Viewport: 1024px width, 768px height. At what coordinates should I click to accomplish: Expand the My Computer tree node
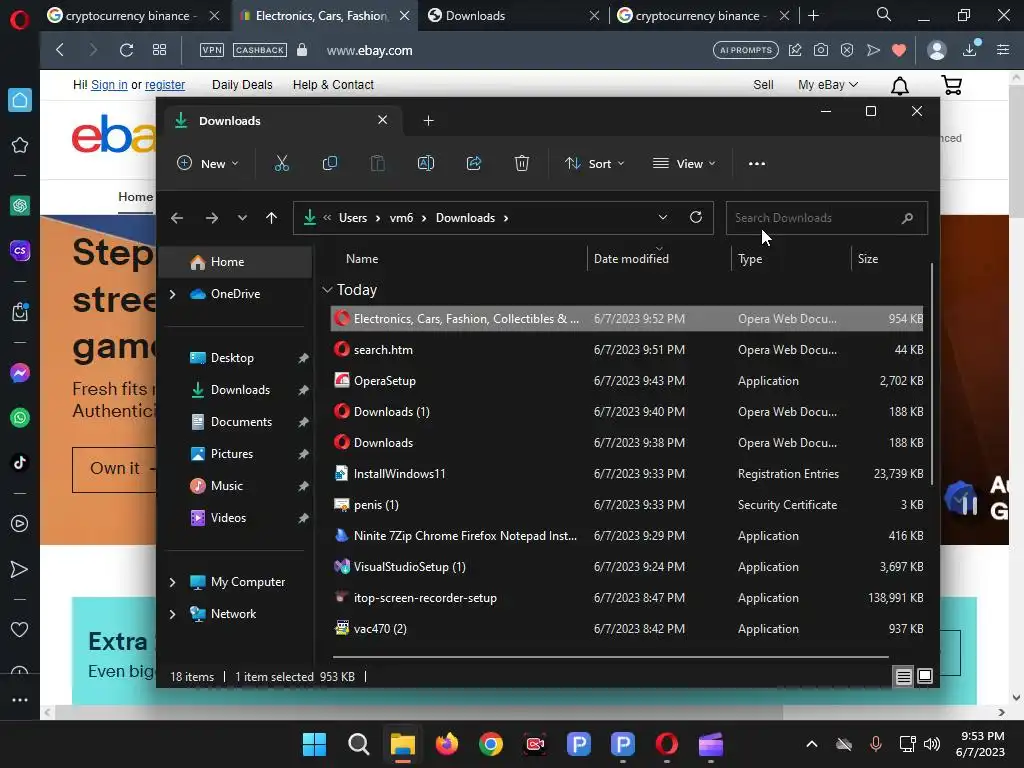[172, 582]
